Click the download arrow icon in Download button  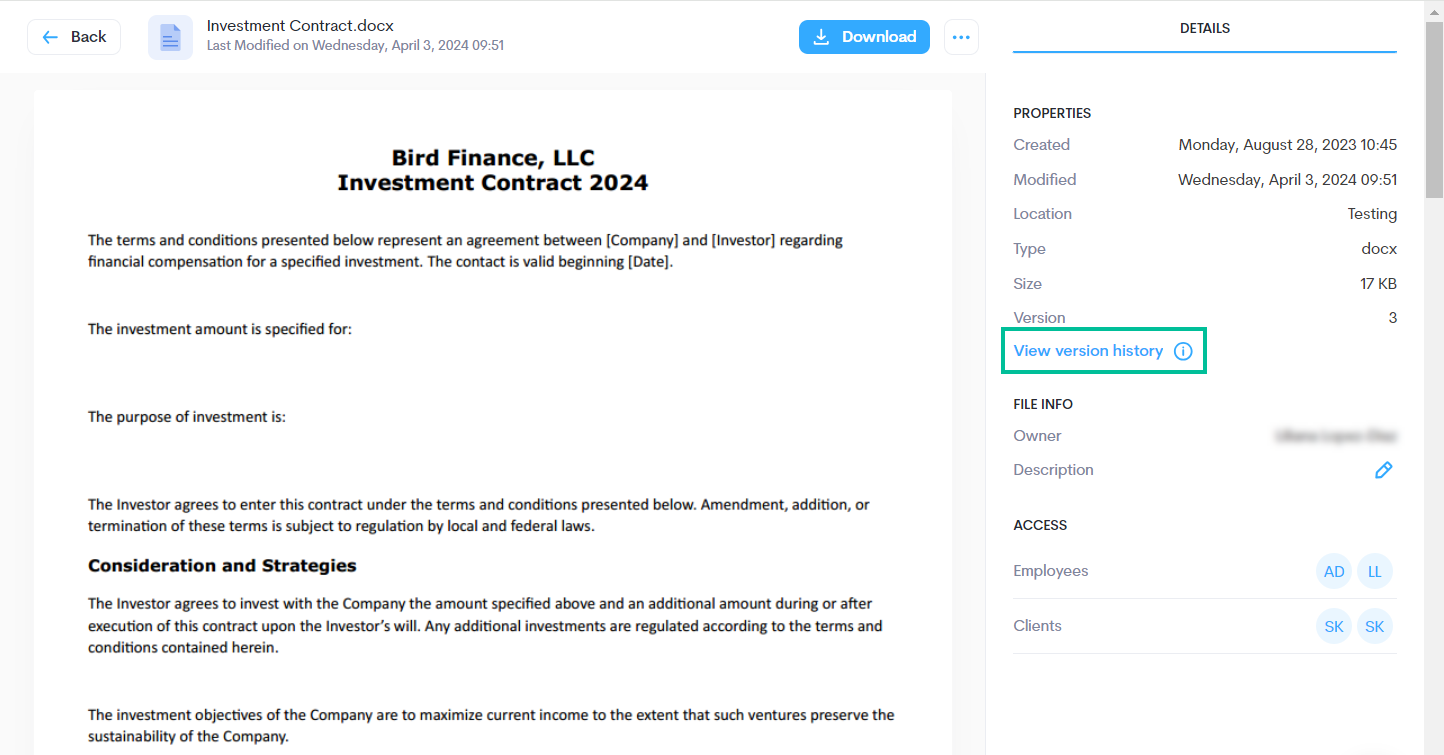[821, 37]
